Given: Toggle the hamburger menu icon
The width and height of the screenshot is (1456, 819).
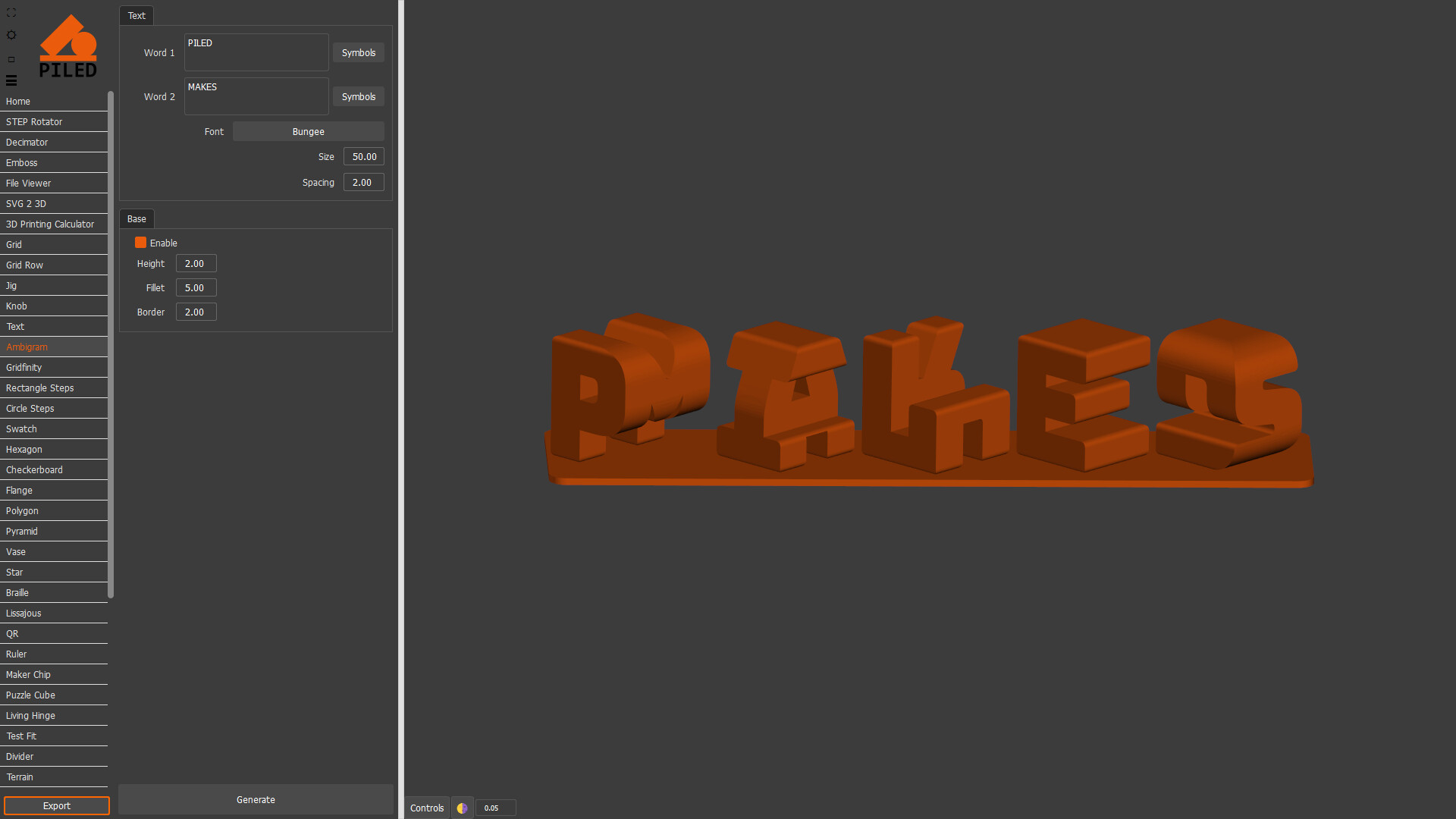Looking at the screenshot, I should pos(11,80).
